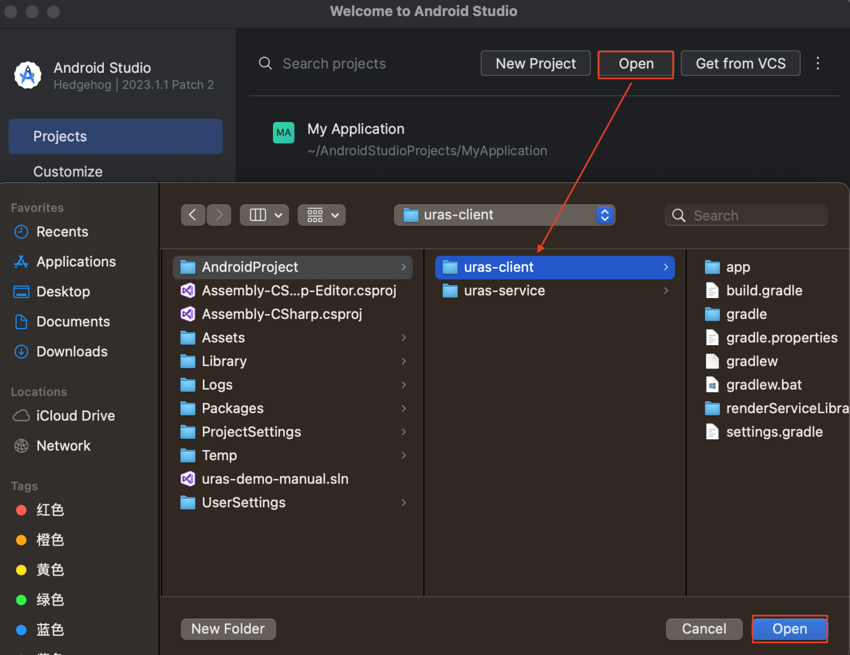Open the uras-client path popup menu
This screenshot has width=850, height=655.
(504, 215)
